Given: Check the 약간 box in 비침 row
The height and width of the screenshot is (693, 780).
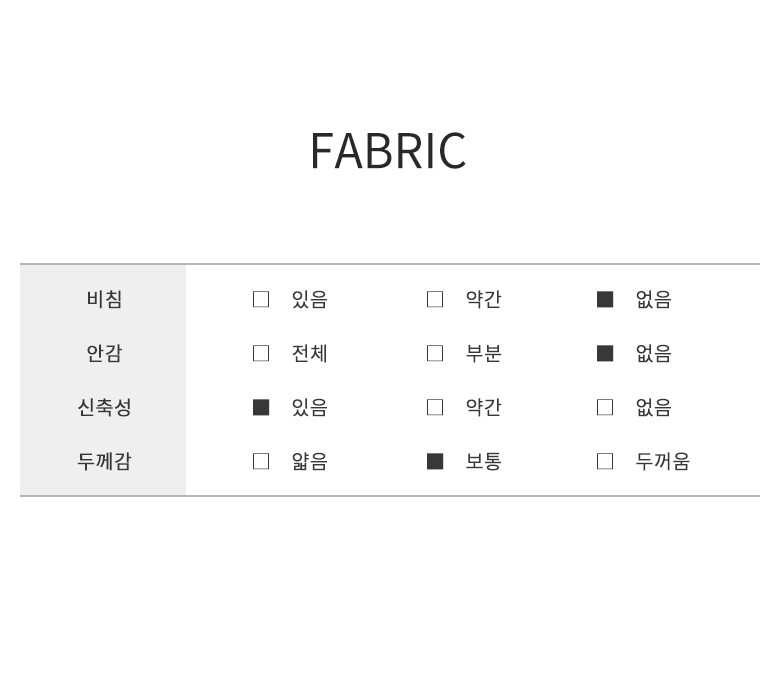Looking at the screenshot, I should (435, 299).
